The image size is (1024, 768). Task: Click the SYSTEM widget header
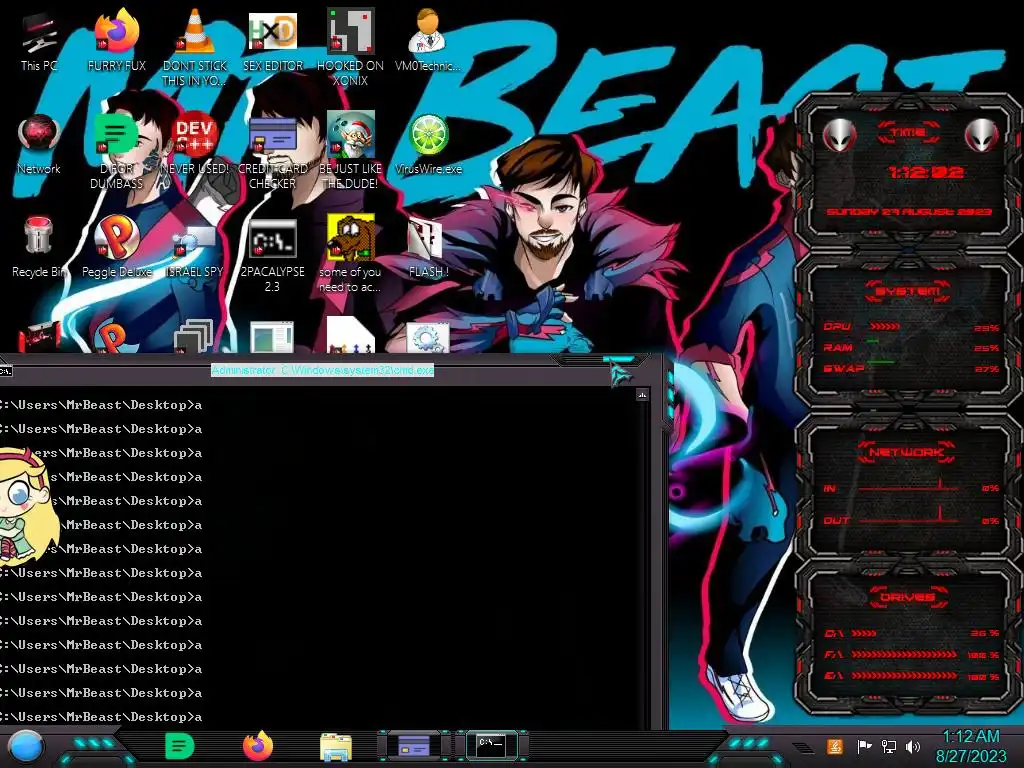coord(908,291)
